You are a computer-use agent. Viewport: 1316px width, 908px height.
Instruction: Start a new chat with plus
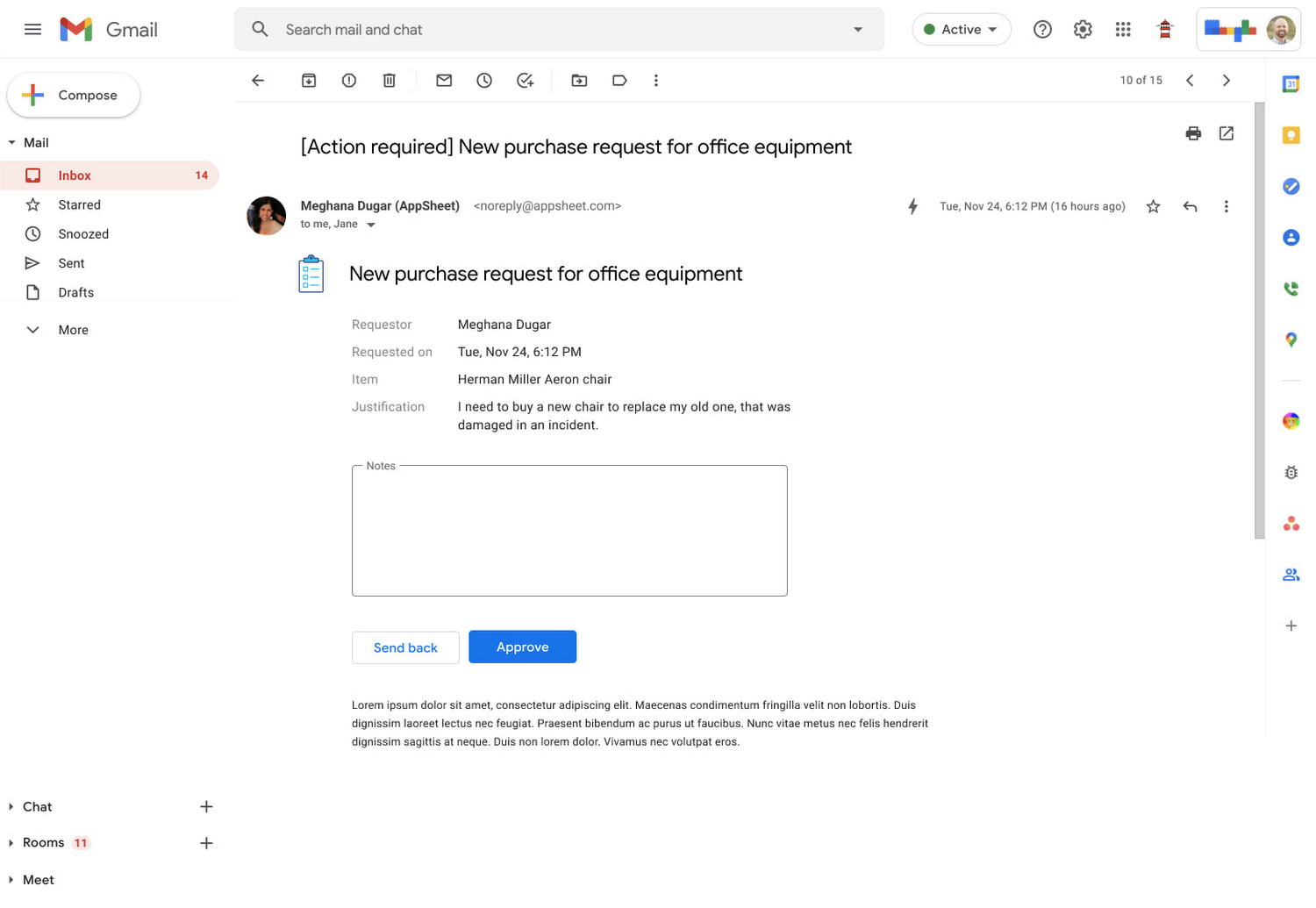[x=206, y=806]
